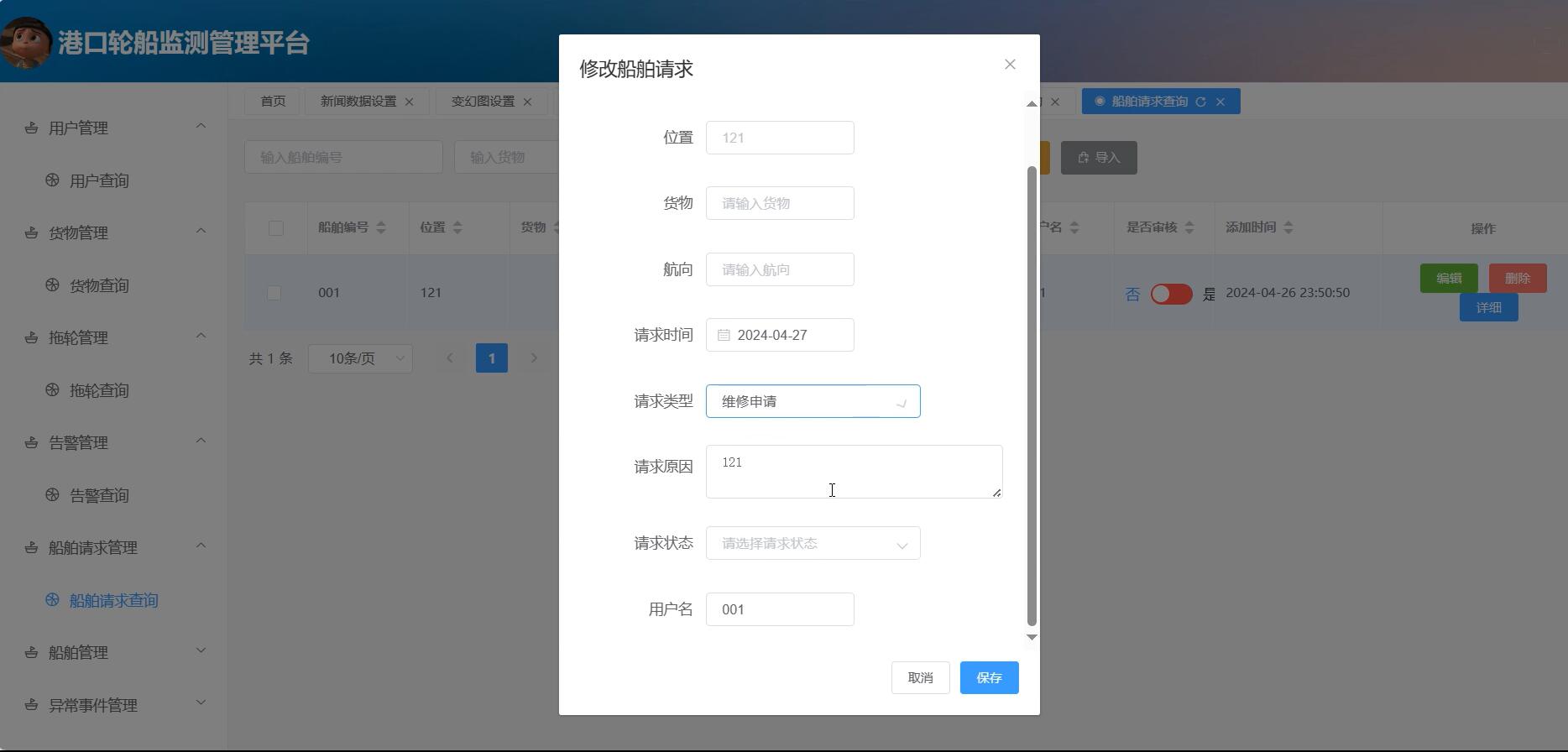Click the icon beside 拖轮查询
Screen dimensions: 1568x752
tap(52, 389)
